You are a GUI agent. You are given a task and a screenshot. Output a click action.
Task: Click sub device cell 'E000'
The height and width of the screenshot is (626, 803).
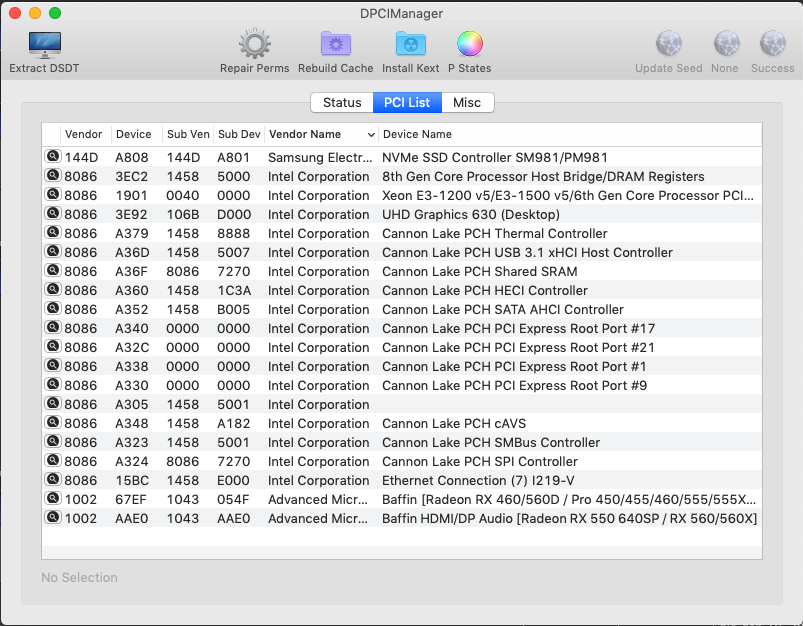pos(234,480)
